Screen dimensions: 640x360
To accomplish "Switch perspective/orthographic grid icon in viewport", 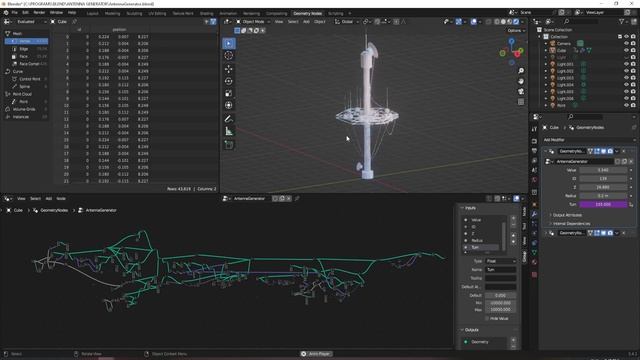I will point(521,102).
